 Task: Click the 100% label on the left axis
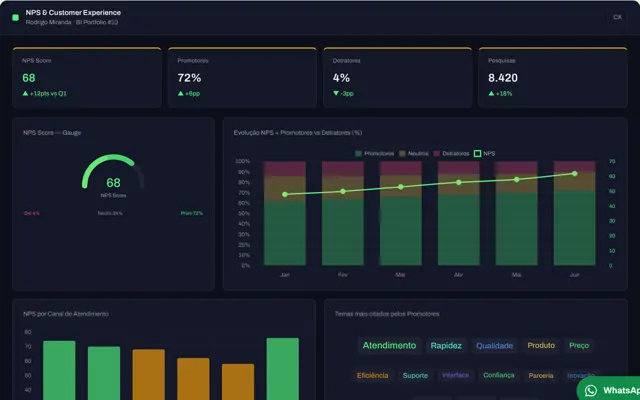coord(242,161)
